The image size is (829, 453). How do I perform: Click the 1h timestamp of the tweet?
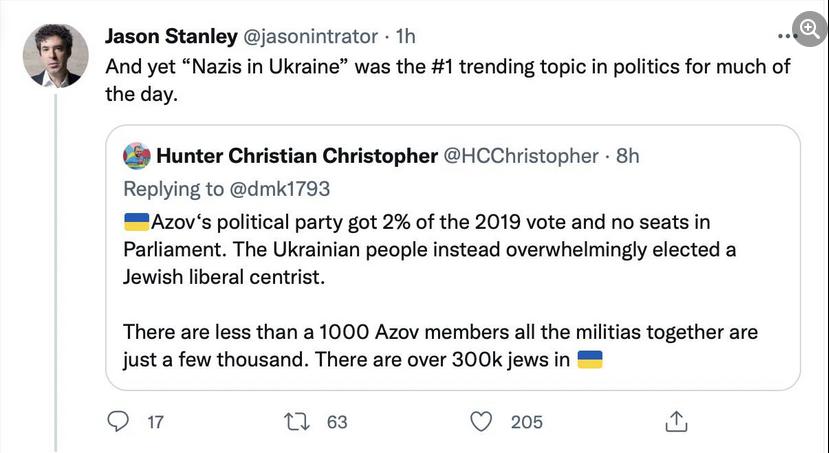[x=406, y=36]
